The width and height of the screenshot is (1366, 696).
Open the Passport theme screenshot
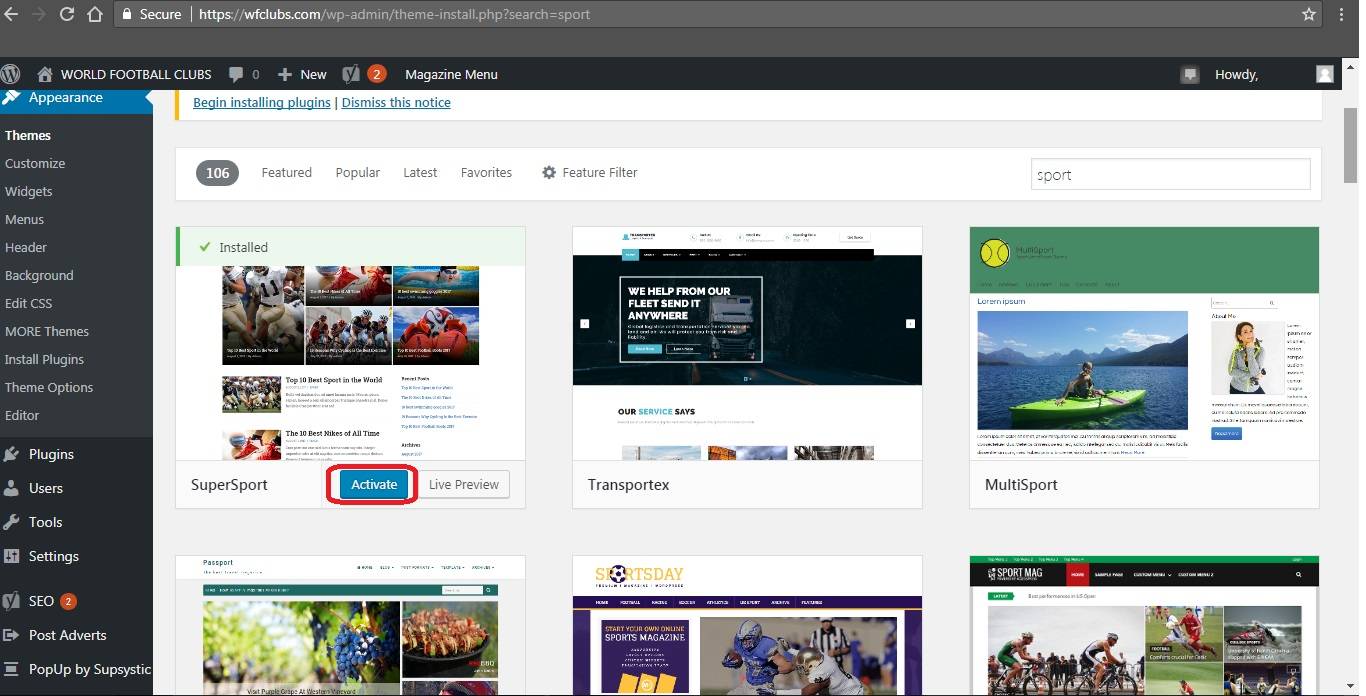coord(350,625)
